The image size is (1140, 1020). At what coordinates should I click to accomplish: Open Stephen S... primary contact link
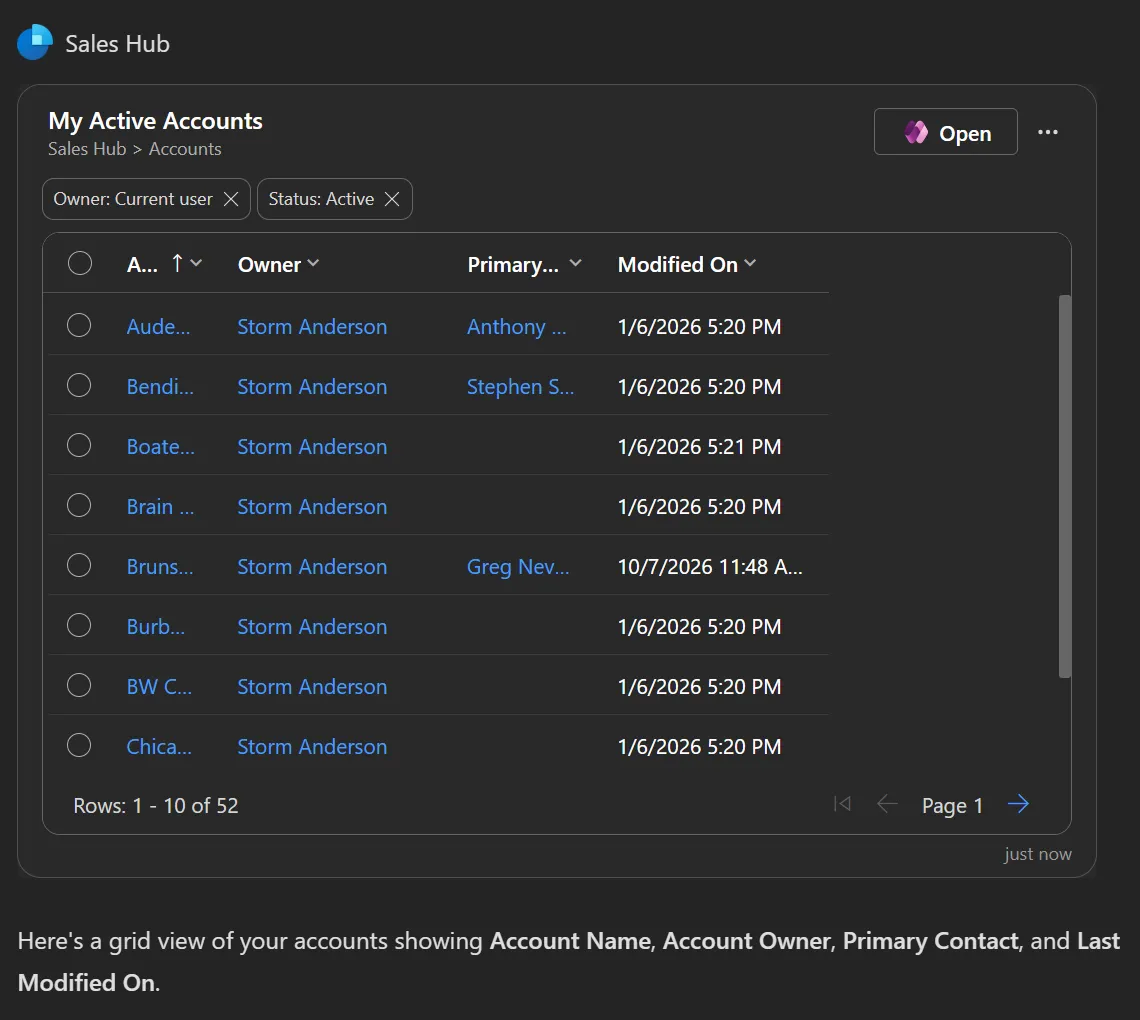tap(521, 387)
